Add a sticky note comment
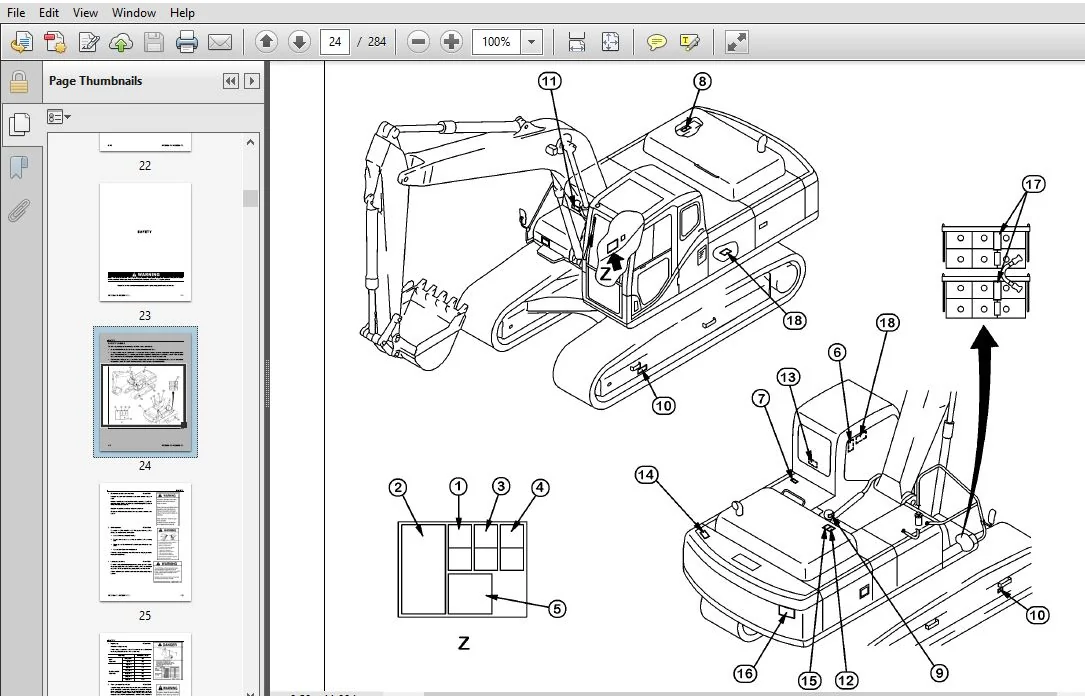 pos(656,42)
